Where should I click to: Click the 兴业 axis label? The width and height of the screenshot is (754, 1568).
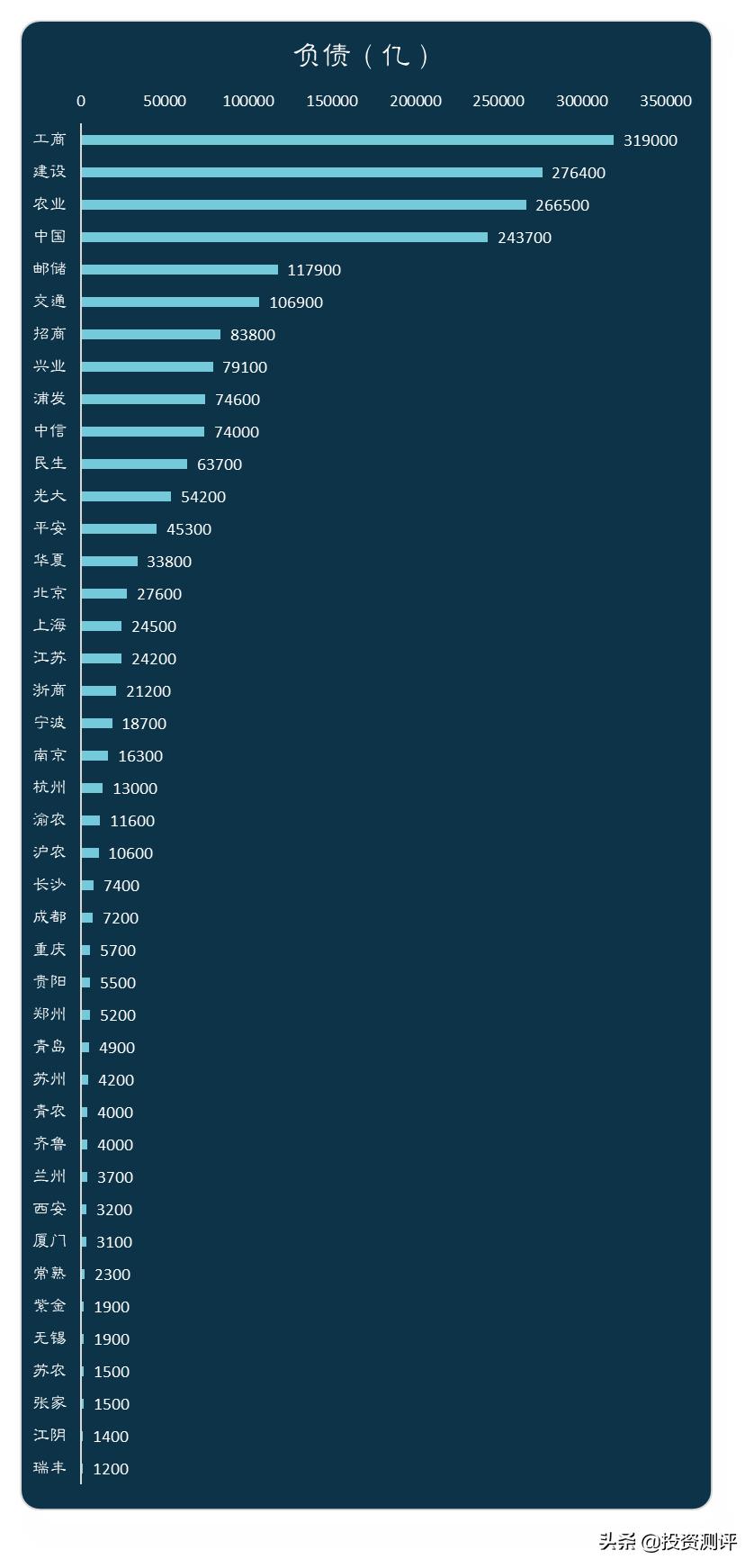point(49,366)
